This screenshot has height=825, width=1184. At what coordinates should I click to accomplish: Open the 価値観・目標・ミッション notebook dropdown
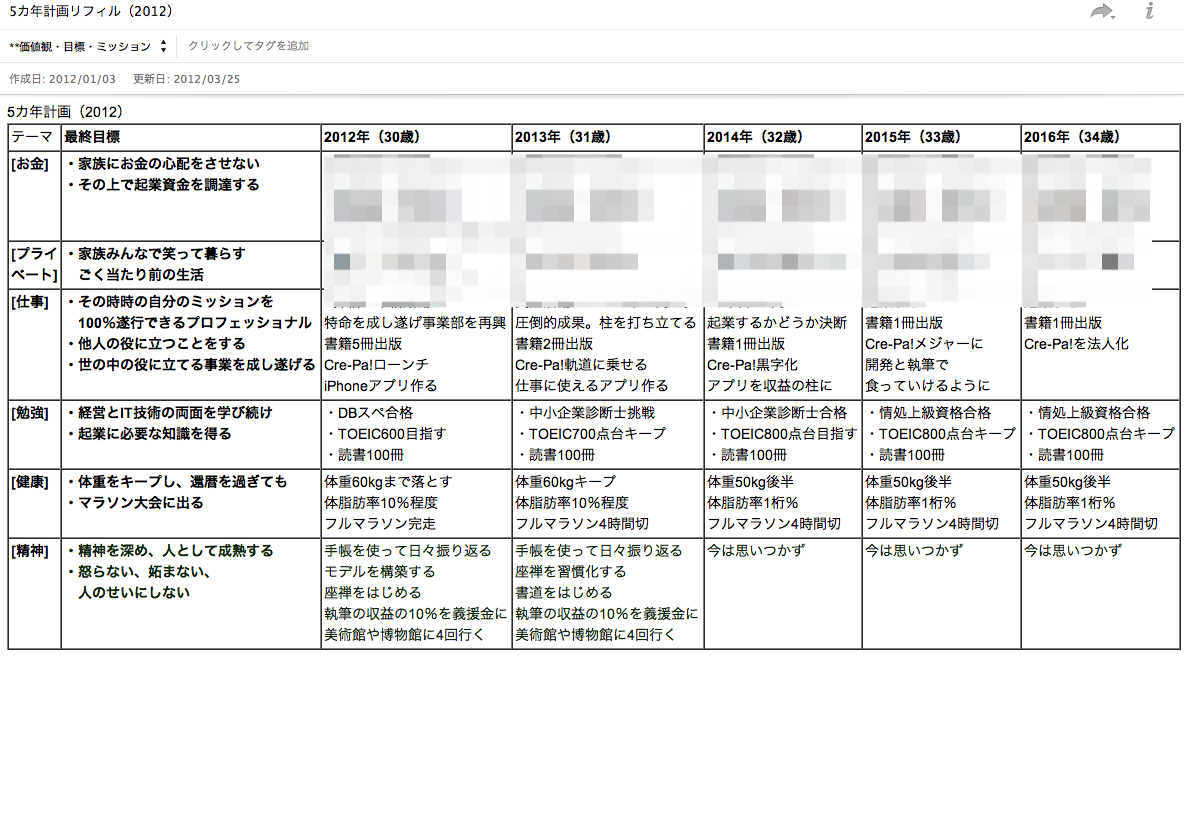[80, 47]
